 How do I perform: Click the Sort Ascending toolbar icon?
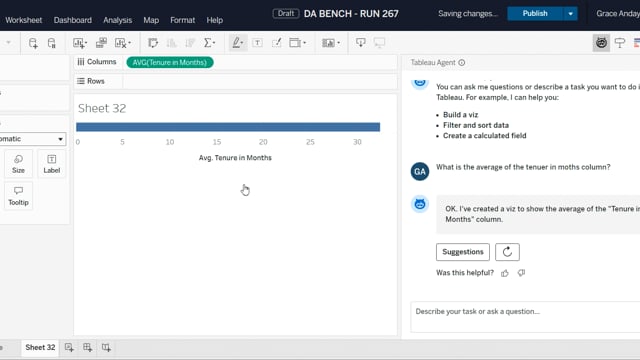pos(171,43)
